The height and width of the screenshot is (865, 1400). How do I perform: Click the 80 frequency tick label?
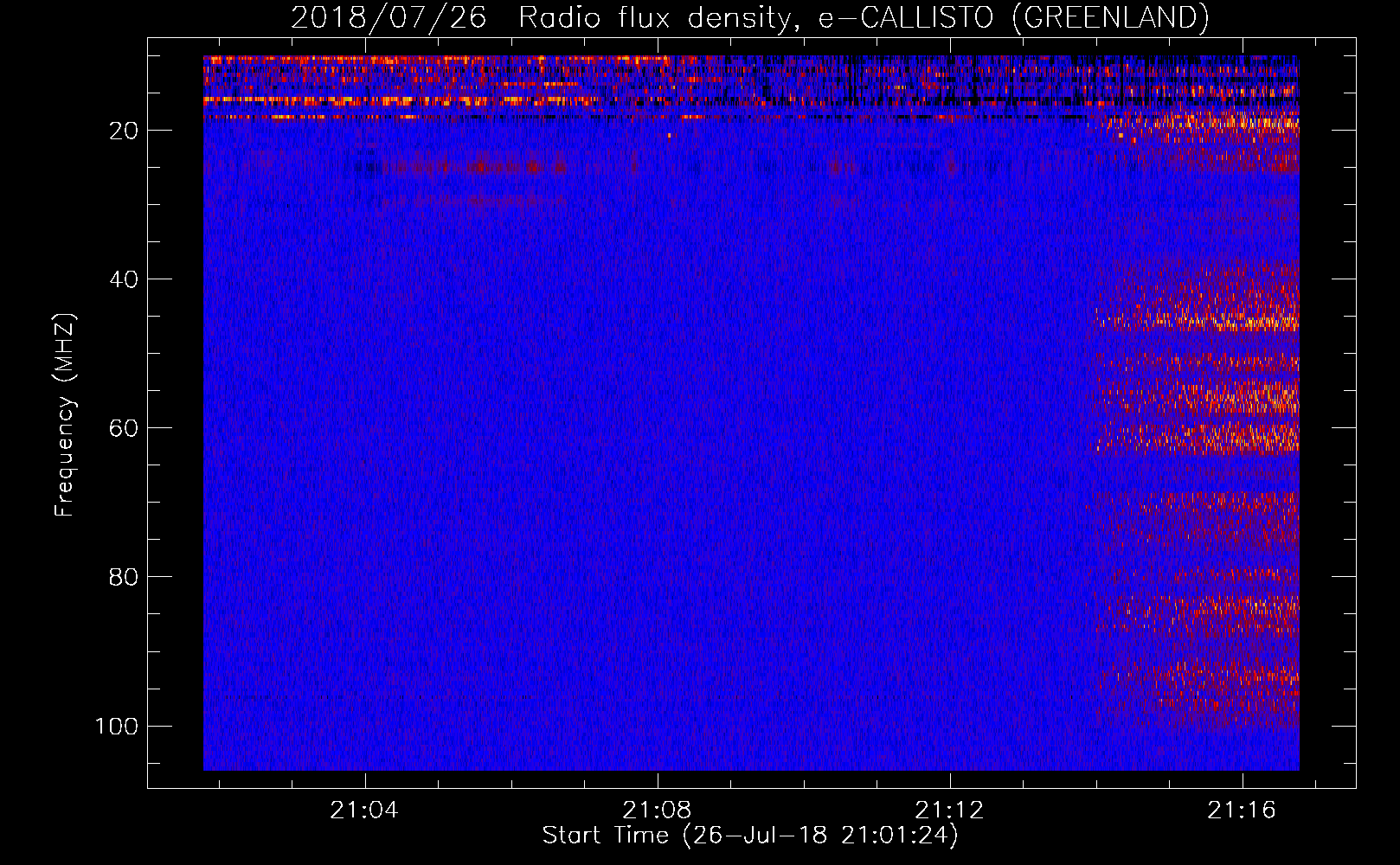pyautogui.click(x=124, y=577)
